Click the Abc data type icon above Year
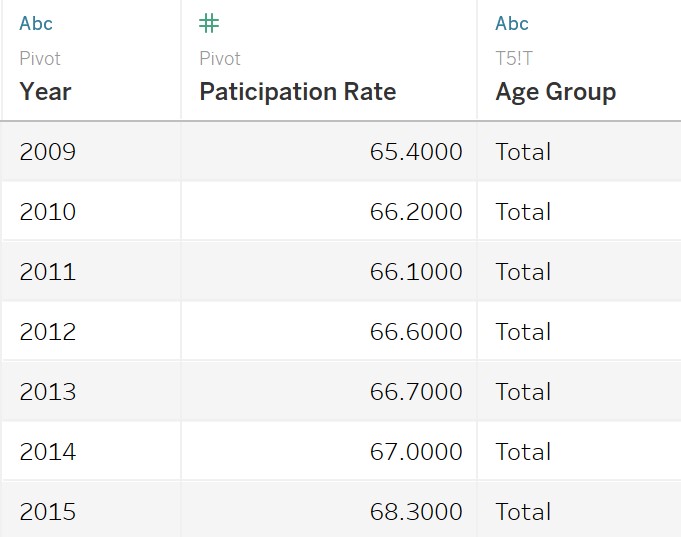 36,24
